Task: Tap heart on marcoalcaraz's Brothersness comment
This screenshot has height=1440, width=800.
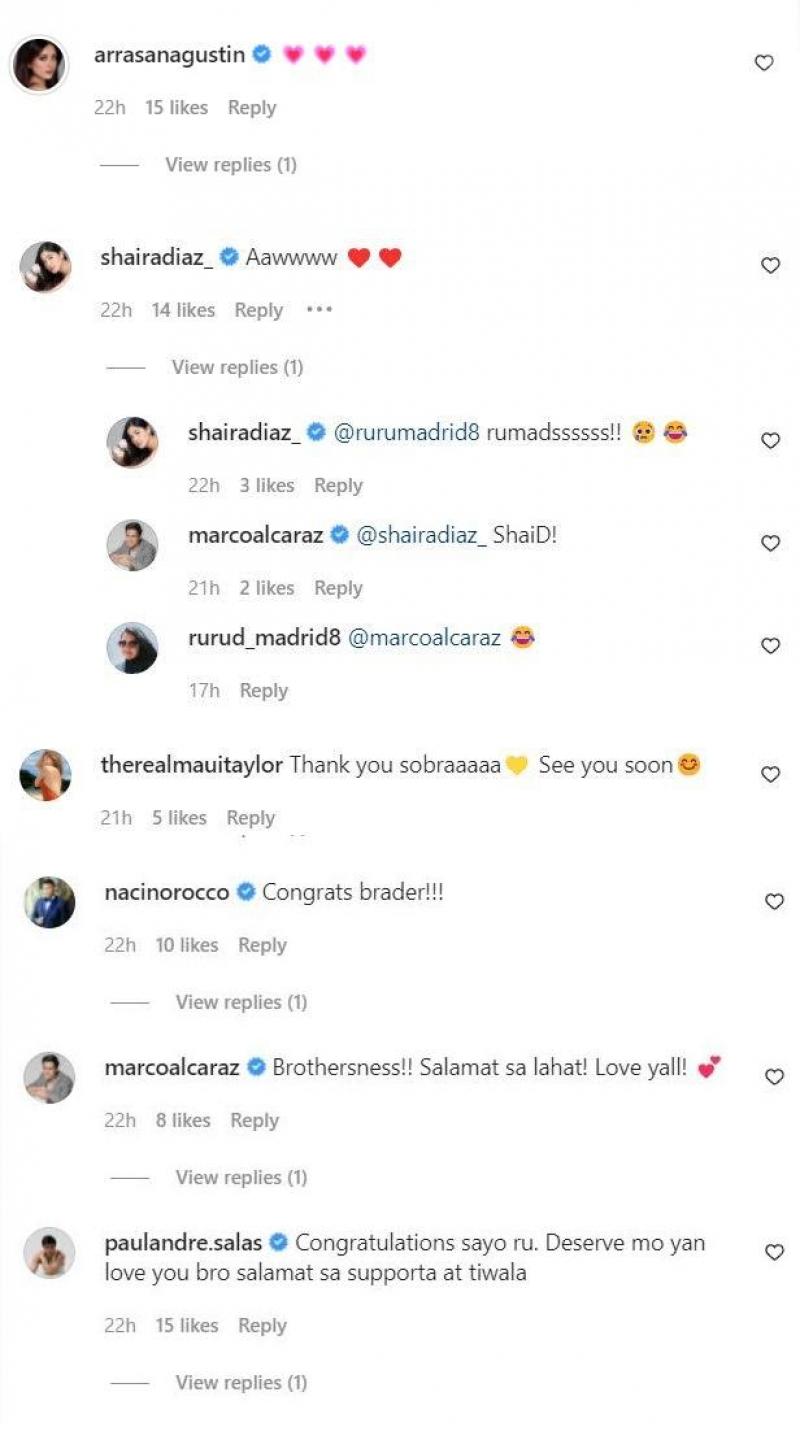Action: (774, 1076)
